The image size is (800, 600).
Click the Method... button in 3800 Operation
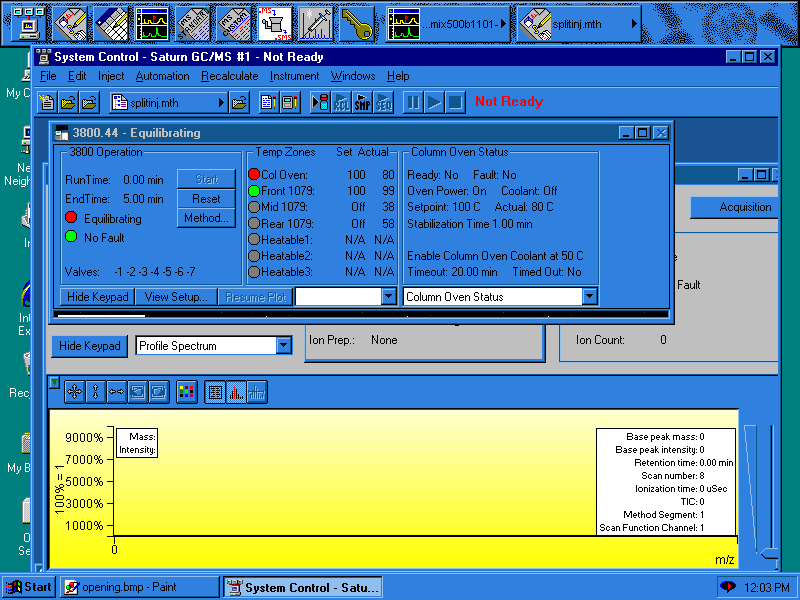tap(206, 218)
